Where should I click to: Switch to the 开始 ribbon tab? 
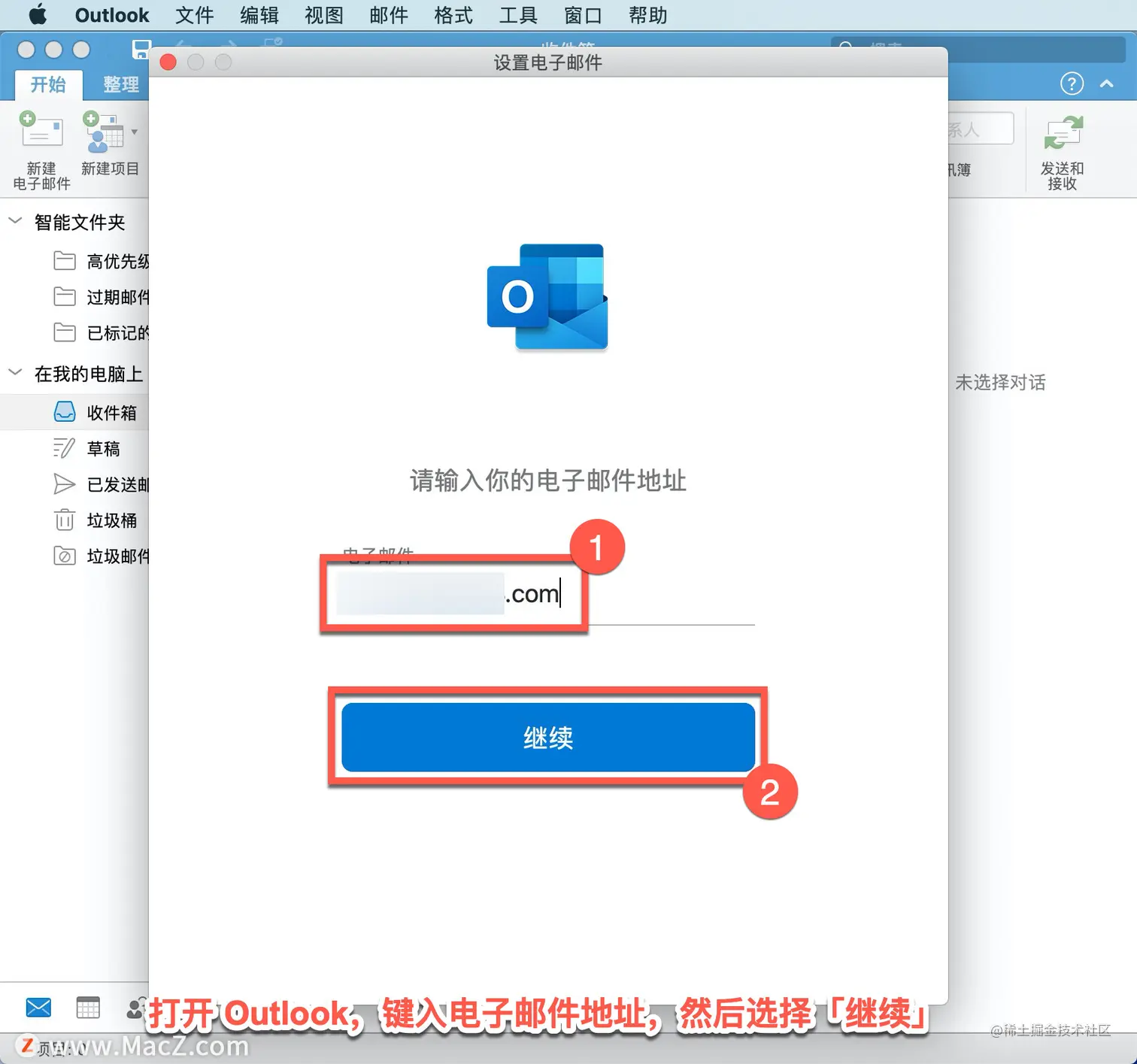(x=48, y=84)
